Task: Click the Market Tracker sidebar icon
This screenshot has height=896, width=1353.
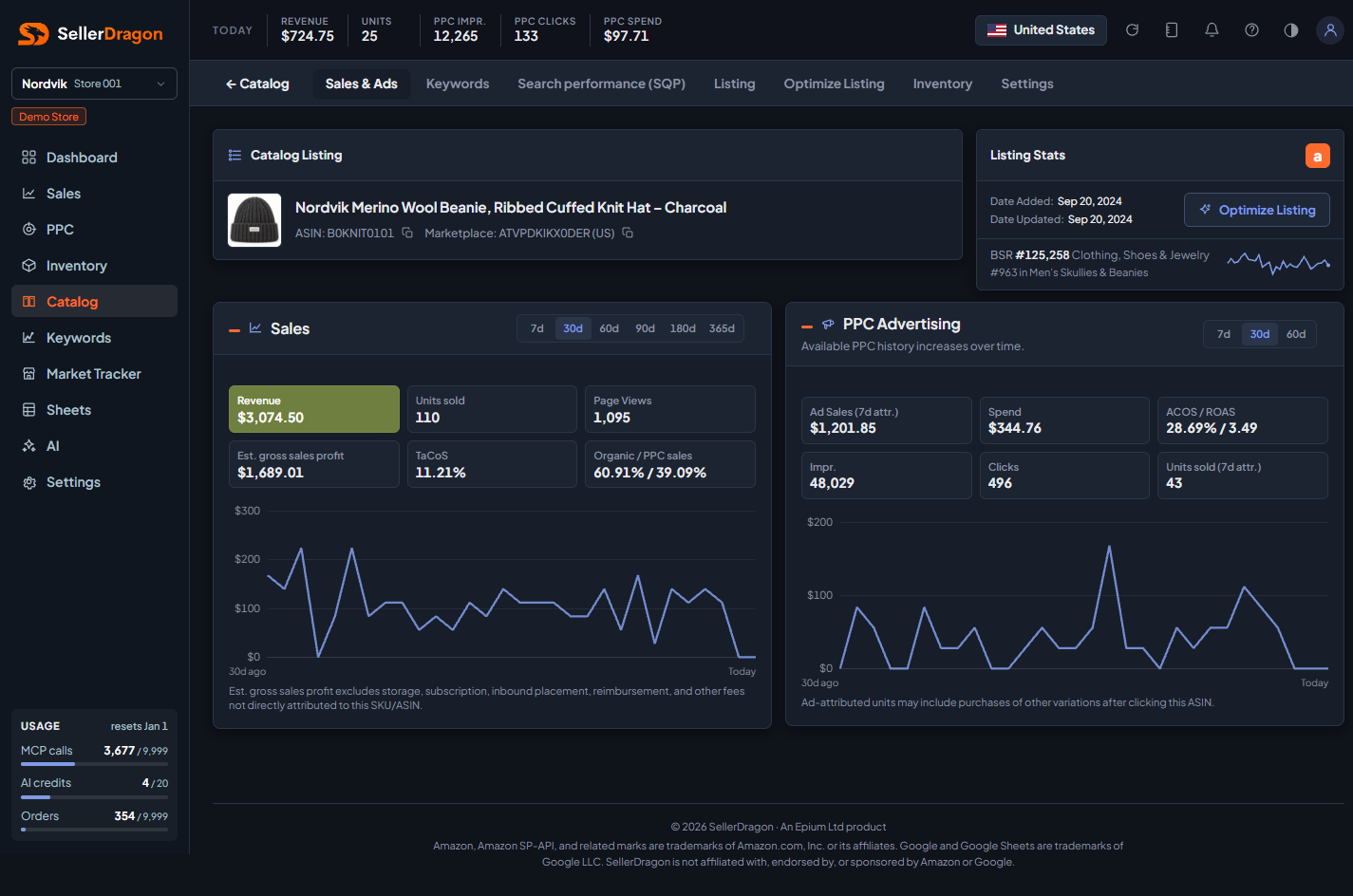Action: point(29,374)
